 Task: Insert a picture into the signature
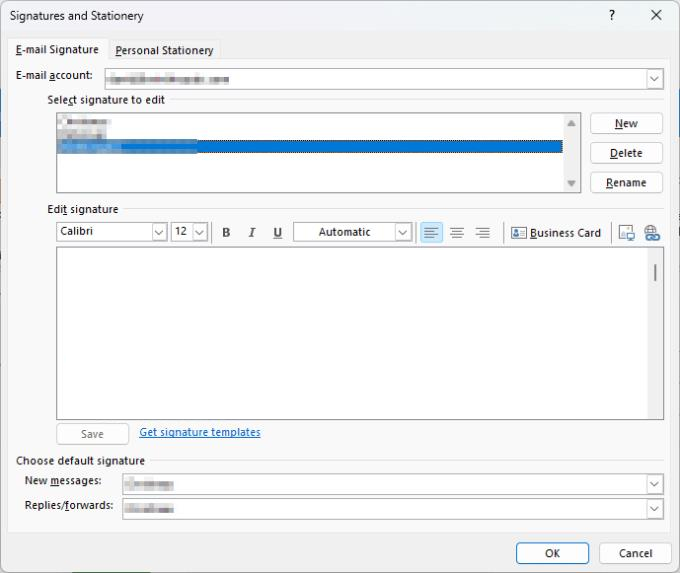626,233
